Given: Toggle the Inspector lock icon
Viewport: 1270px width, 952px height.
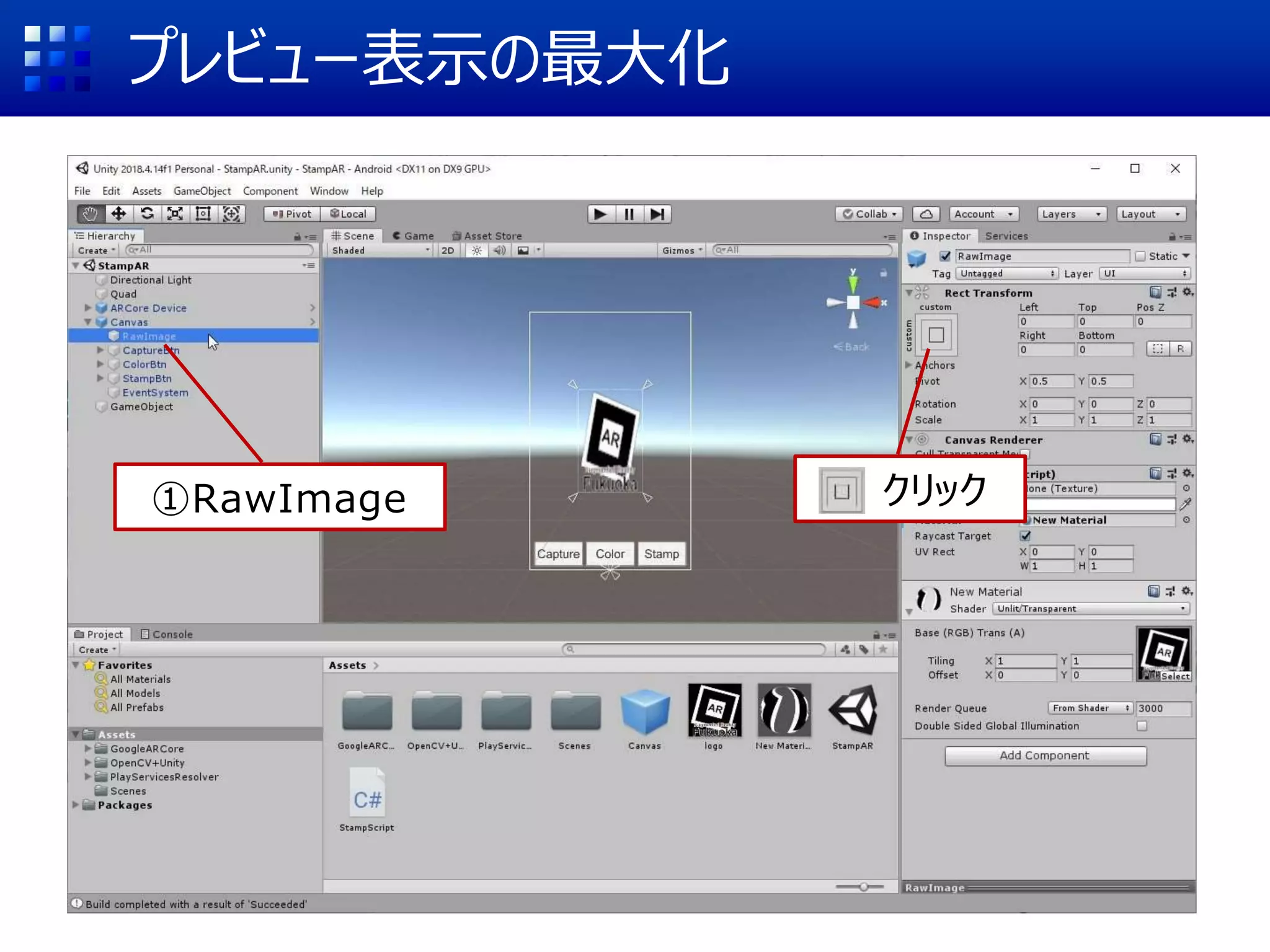Looking at the screenshot, I should (1172, 236).
